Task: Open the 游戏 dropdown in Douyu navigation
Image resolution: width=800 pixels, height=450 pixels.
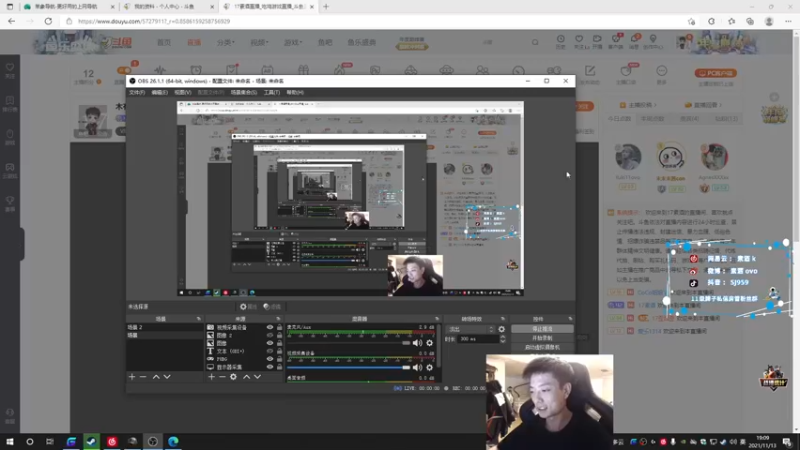Action: click(293, 42)
